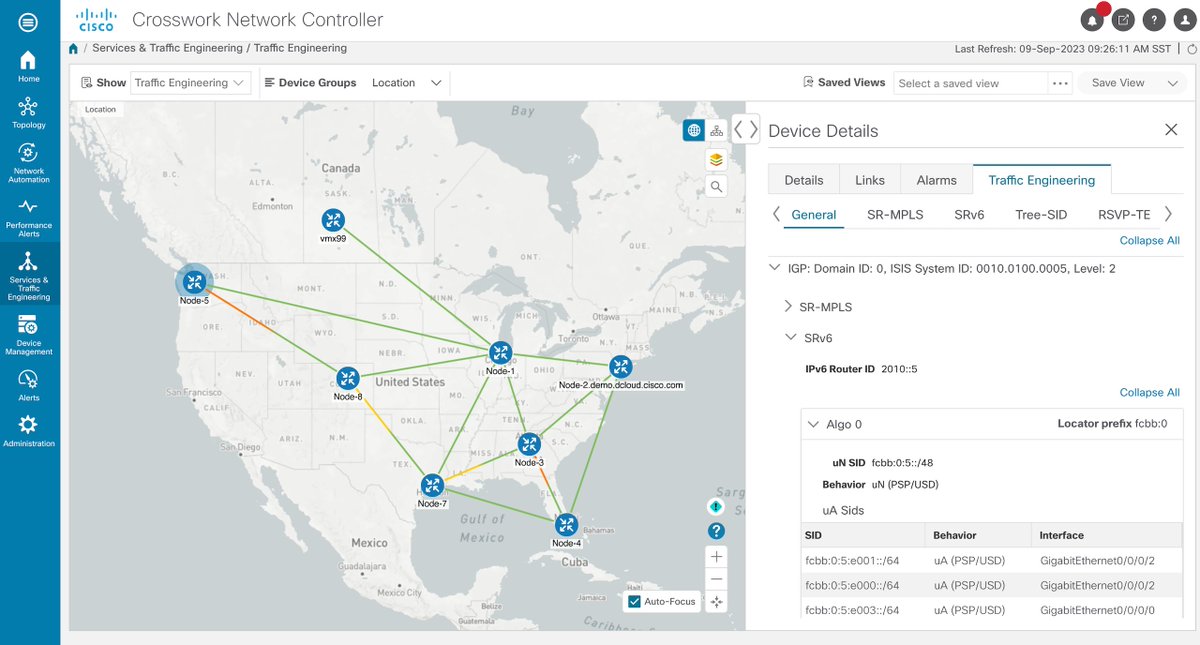Expand the SR-MPLS subsection
Screen dimensions: 1200x645
(x=788, y=306)
